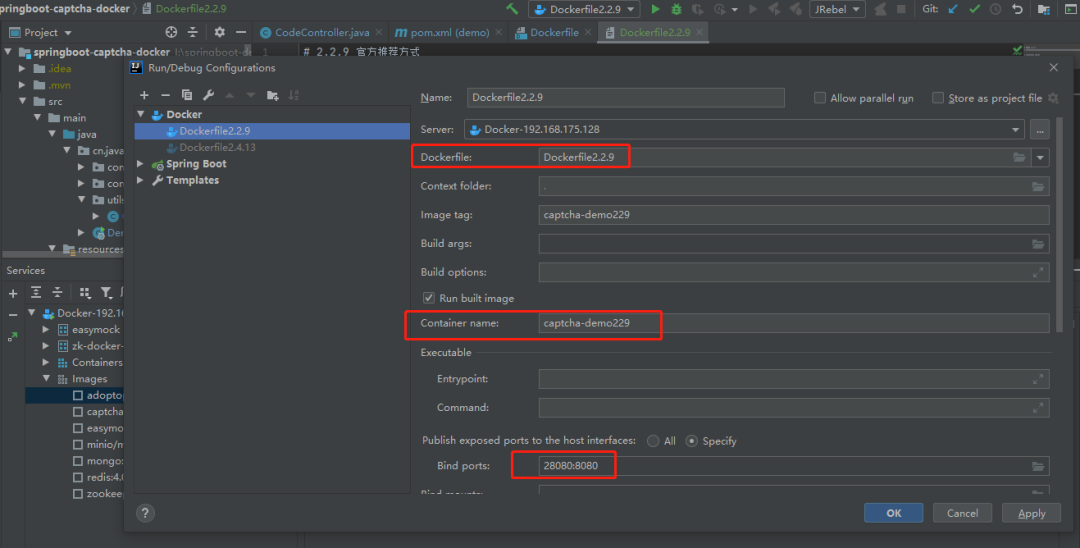Move configuration into new folder icon
Image resolution: width=1080 pixels, height=548 pixels.
click(273, 95)
